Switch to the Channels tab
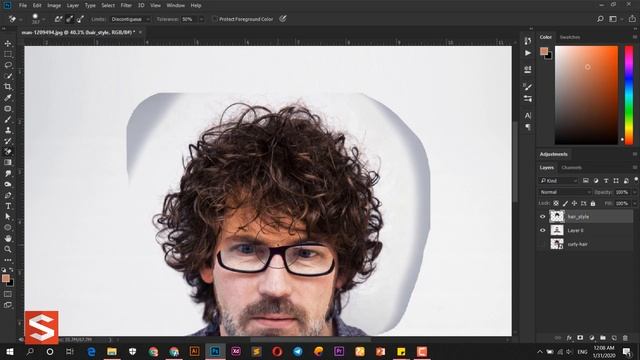640x360 pixels. coord(571,167)
